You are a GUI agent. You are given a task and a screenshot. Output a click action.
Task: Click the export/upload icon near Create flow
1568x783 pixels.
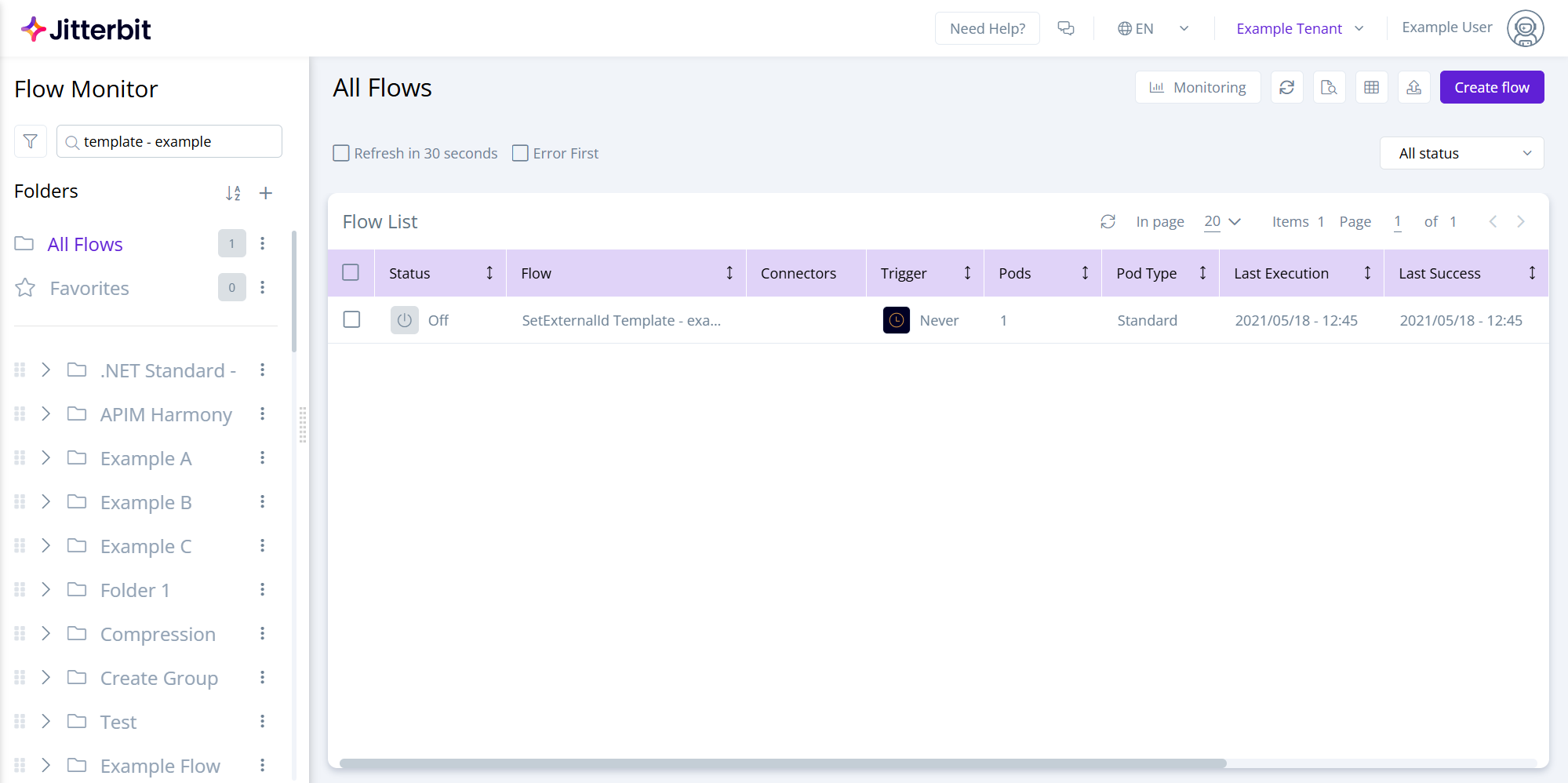[x=1413, y=87]
